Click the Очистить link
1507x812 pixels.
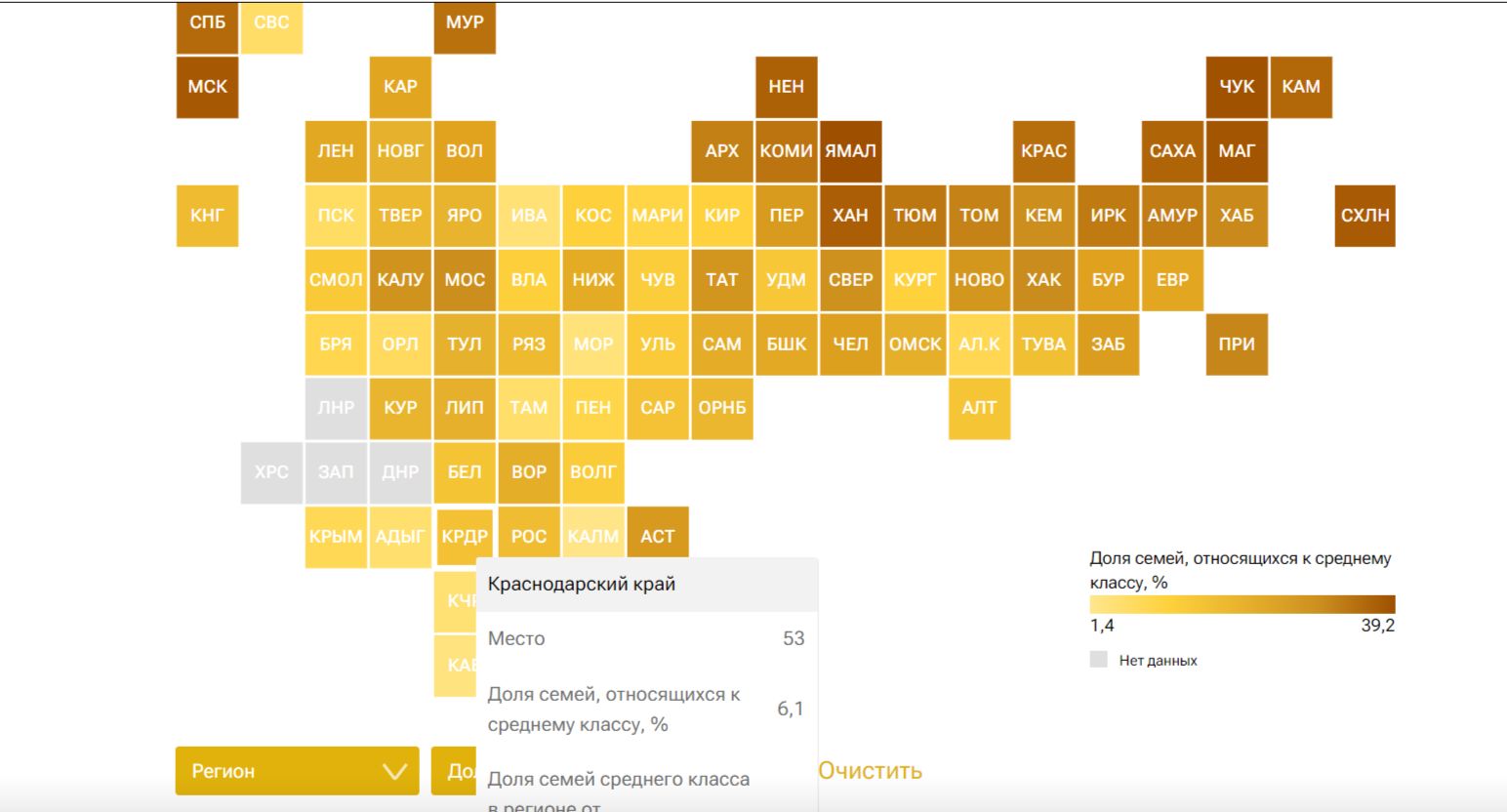click(x=870, y=771)
